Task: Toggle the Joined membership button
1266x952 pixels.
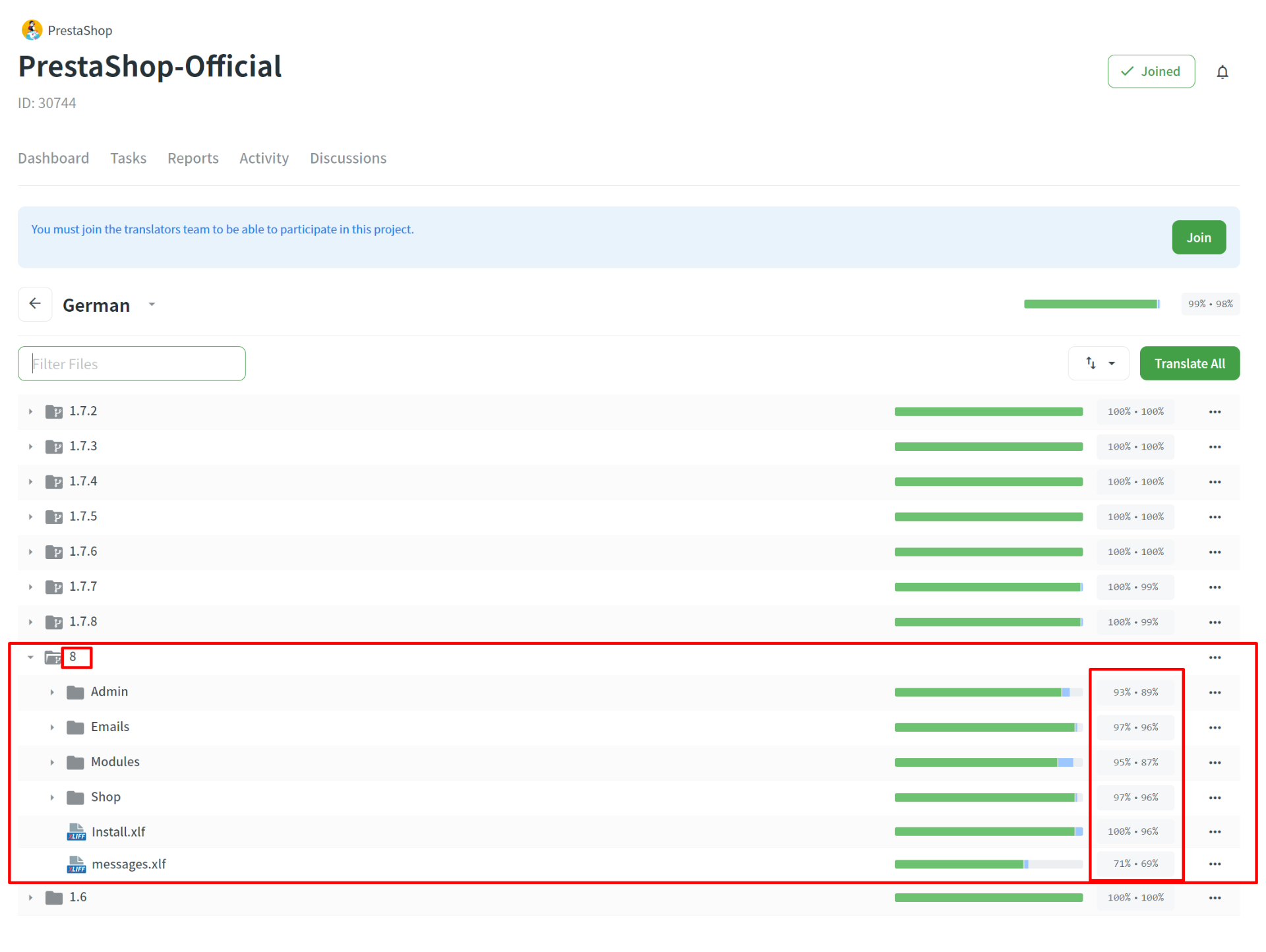Action: point(1151,71)
